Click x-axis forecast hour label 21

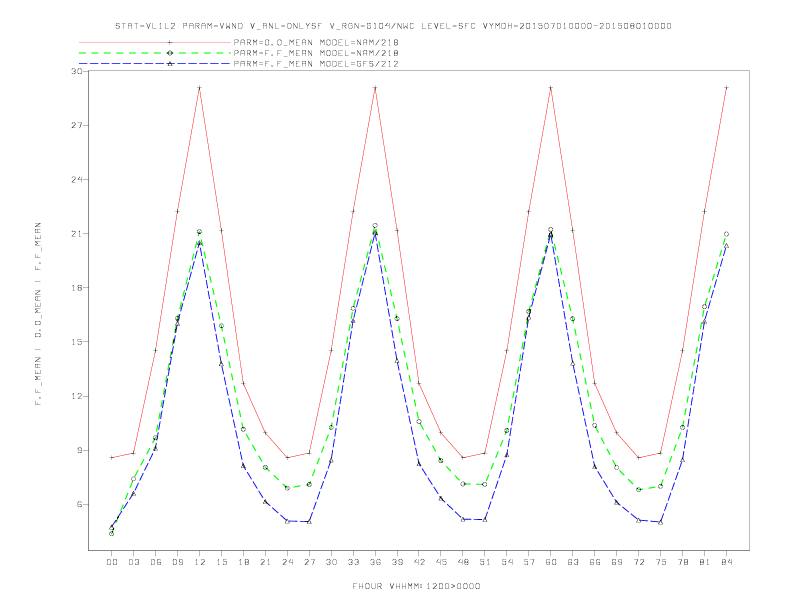click(x=265, y=562)
